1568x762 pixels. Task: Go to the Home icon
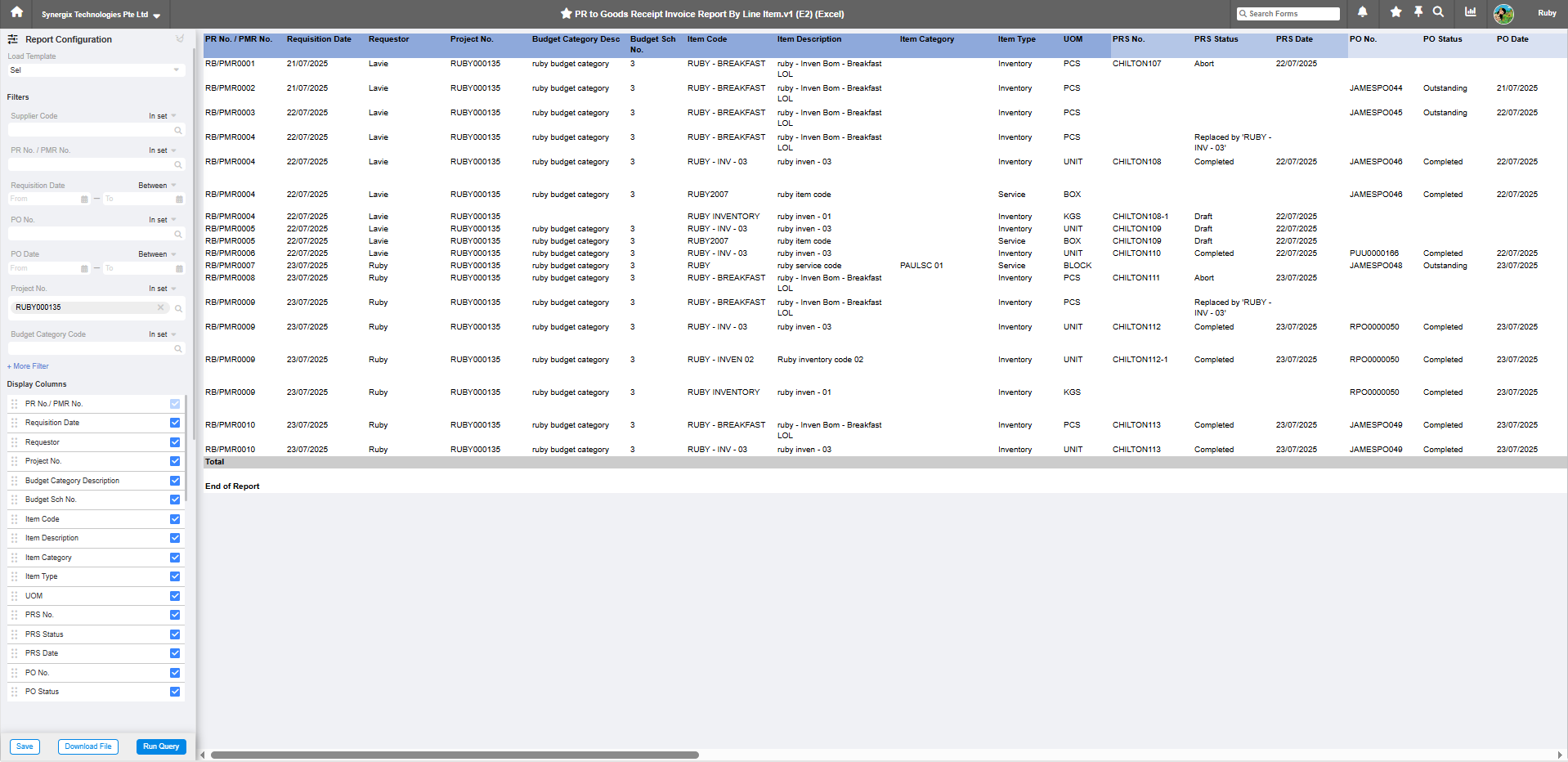point(16,13)
